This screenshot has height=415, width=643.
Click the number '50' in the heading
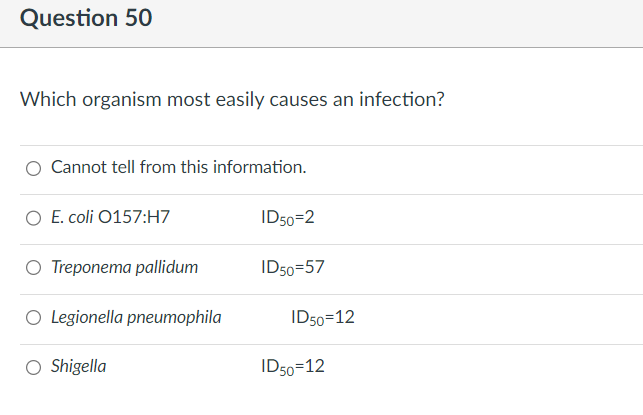click(x=139, y=18)
